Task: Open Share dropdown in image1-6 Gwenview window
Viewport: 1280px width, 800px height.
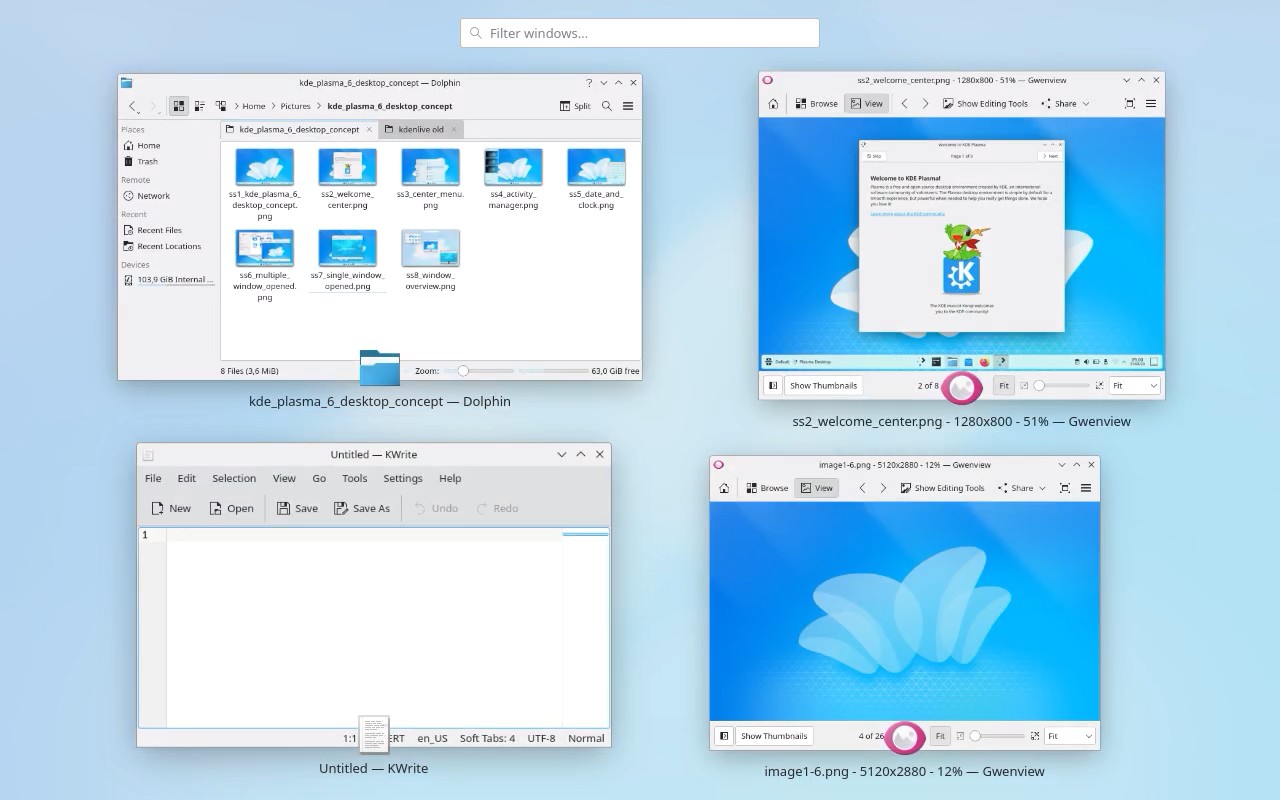Action: click(x=1022, y=488)
